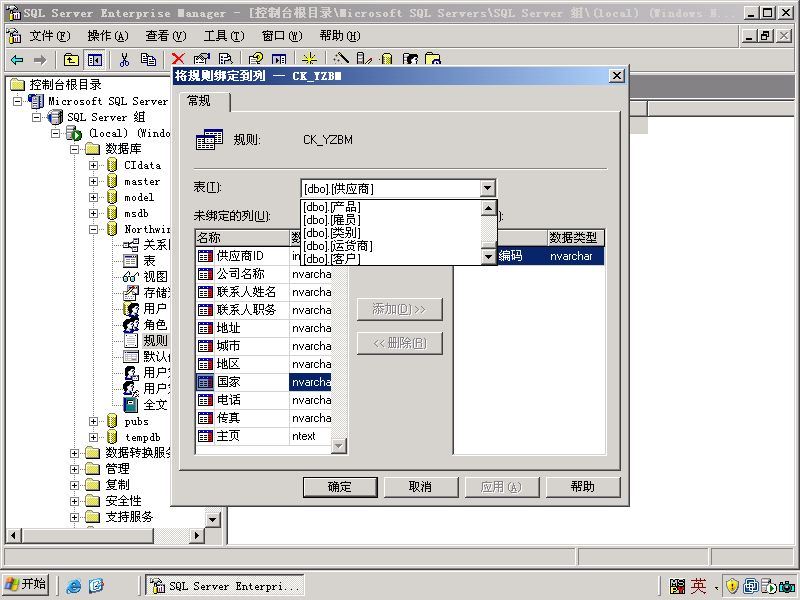Select the 主页 column row

(264, 436)
